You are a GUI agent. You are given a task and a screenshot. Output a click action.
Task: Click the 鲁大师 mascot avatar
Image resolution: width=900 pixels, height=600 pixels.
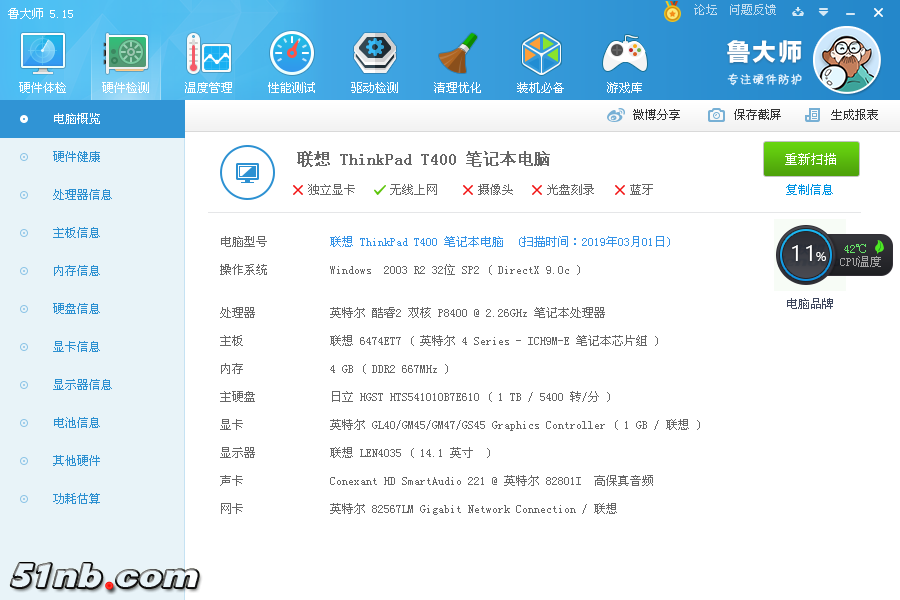click(846, 61)
